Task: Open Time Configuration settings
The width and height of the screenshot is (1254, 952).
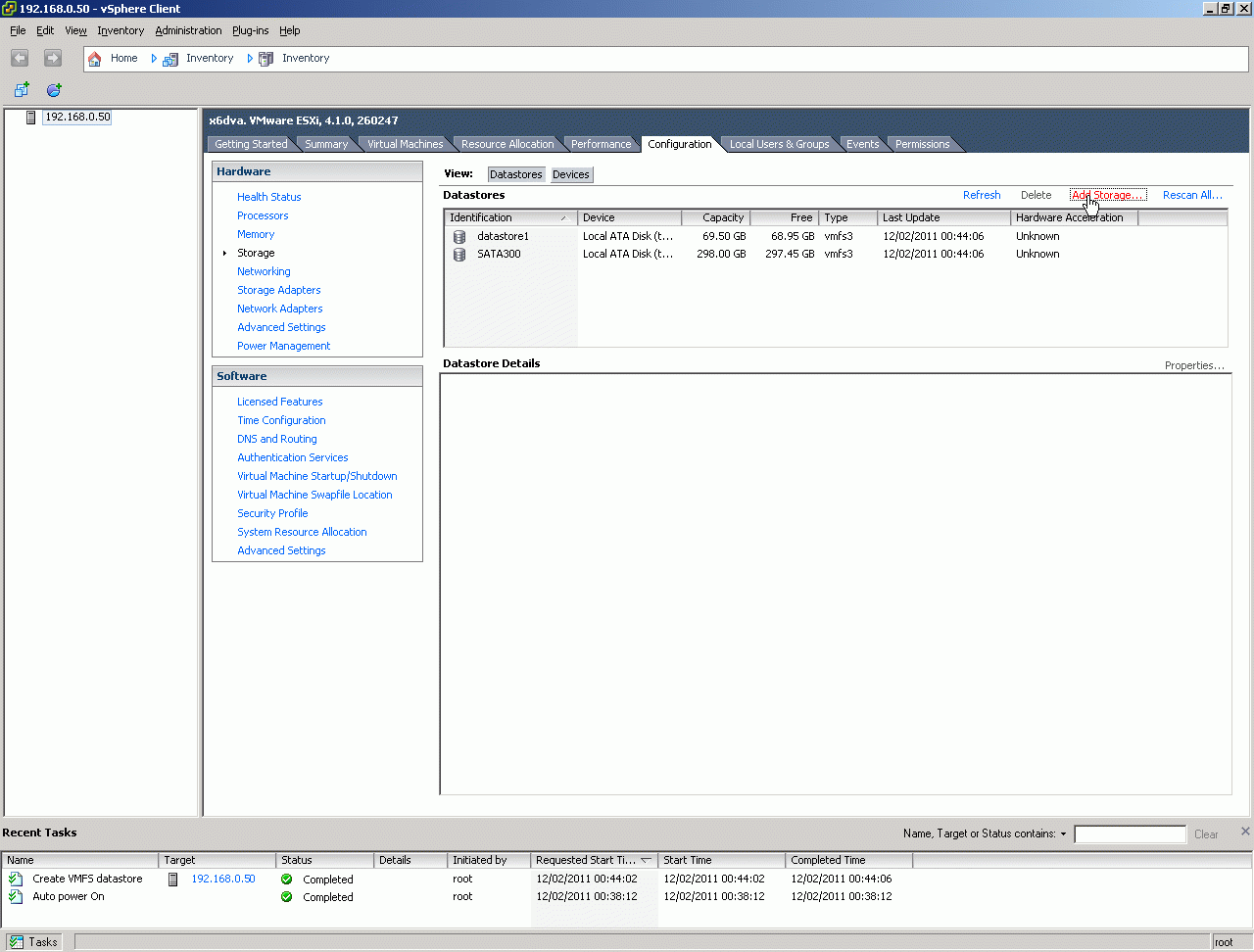Action: pyautogui.click(x=281, y=420)
